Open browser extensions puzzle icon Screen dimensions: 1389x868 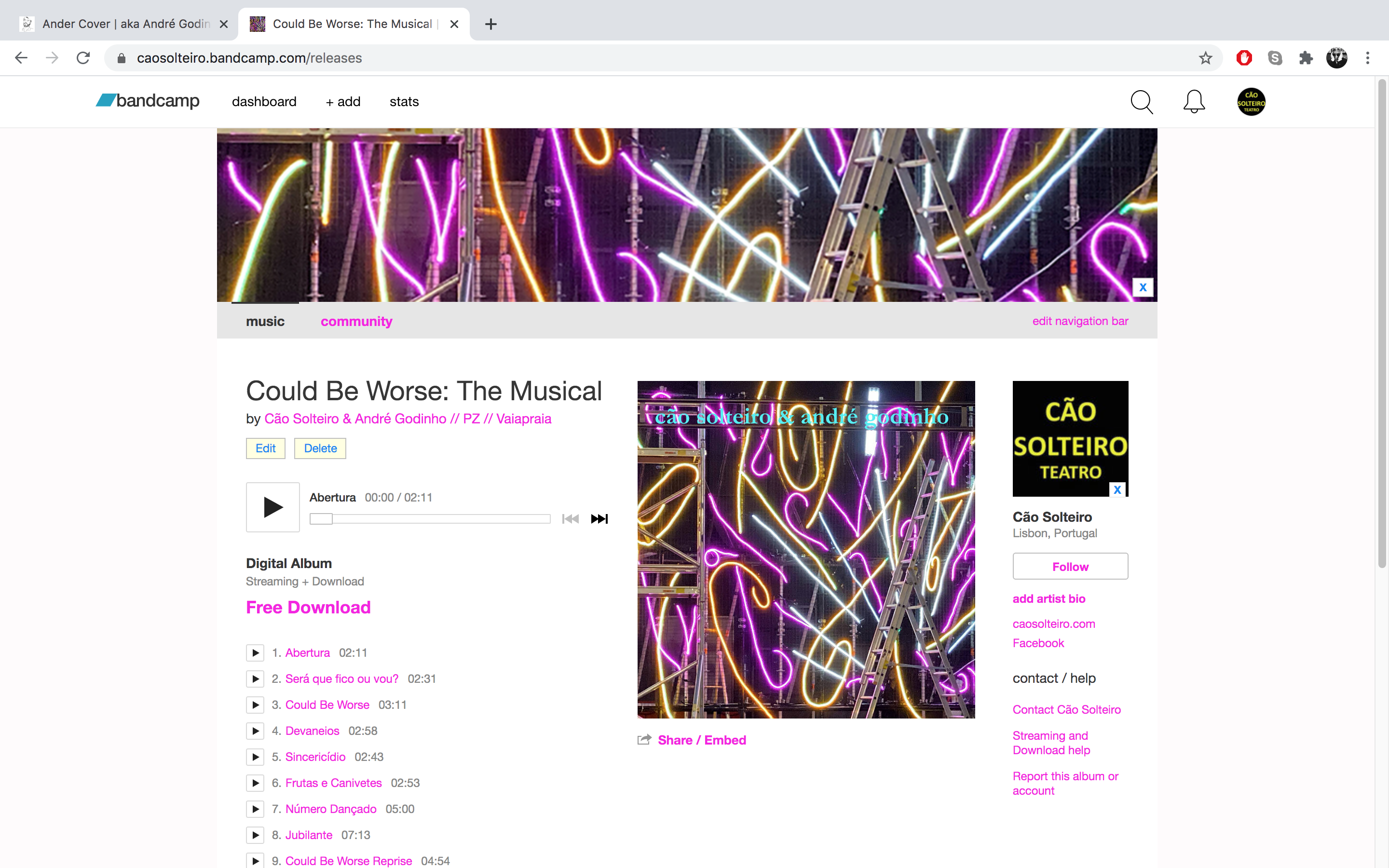[1306, 58]
